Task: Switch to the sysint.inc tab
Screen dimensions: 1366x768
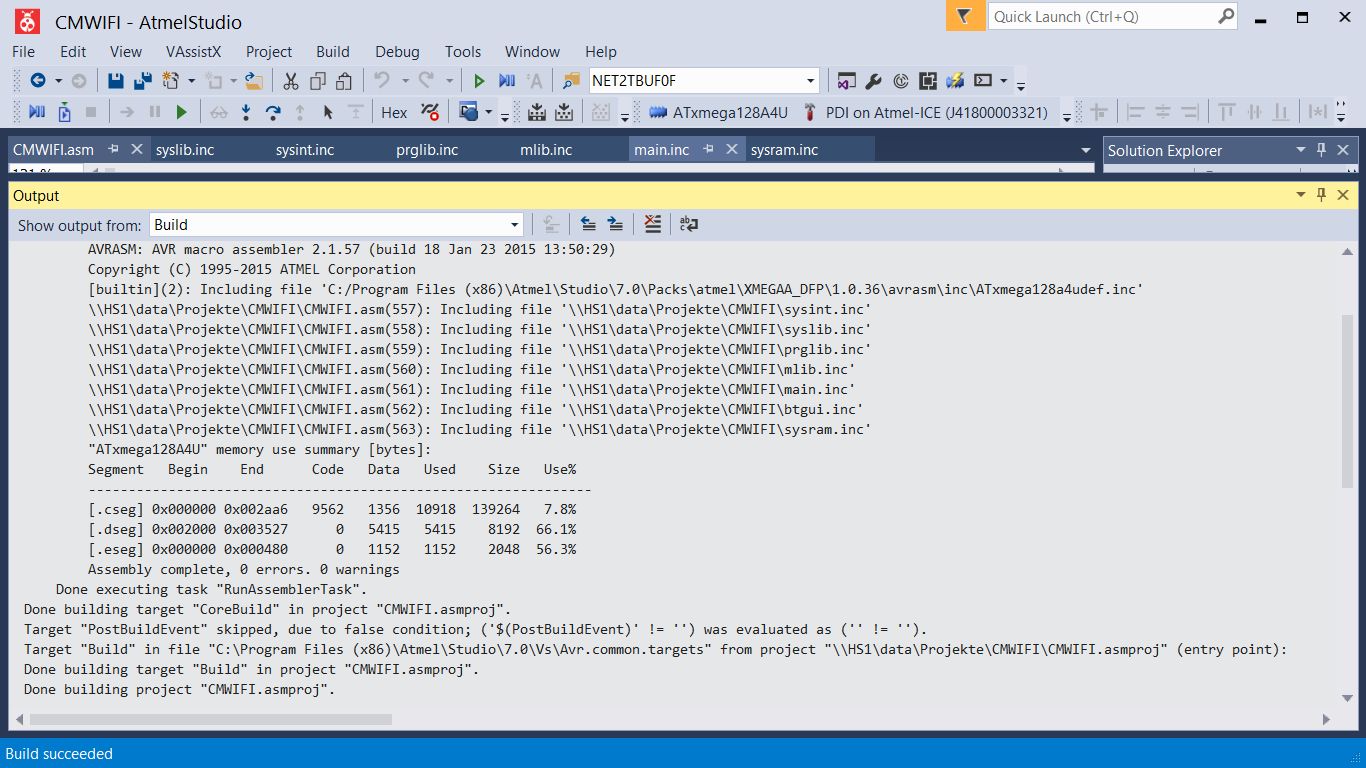Action: [x=305, y=150]
